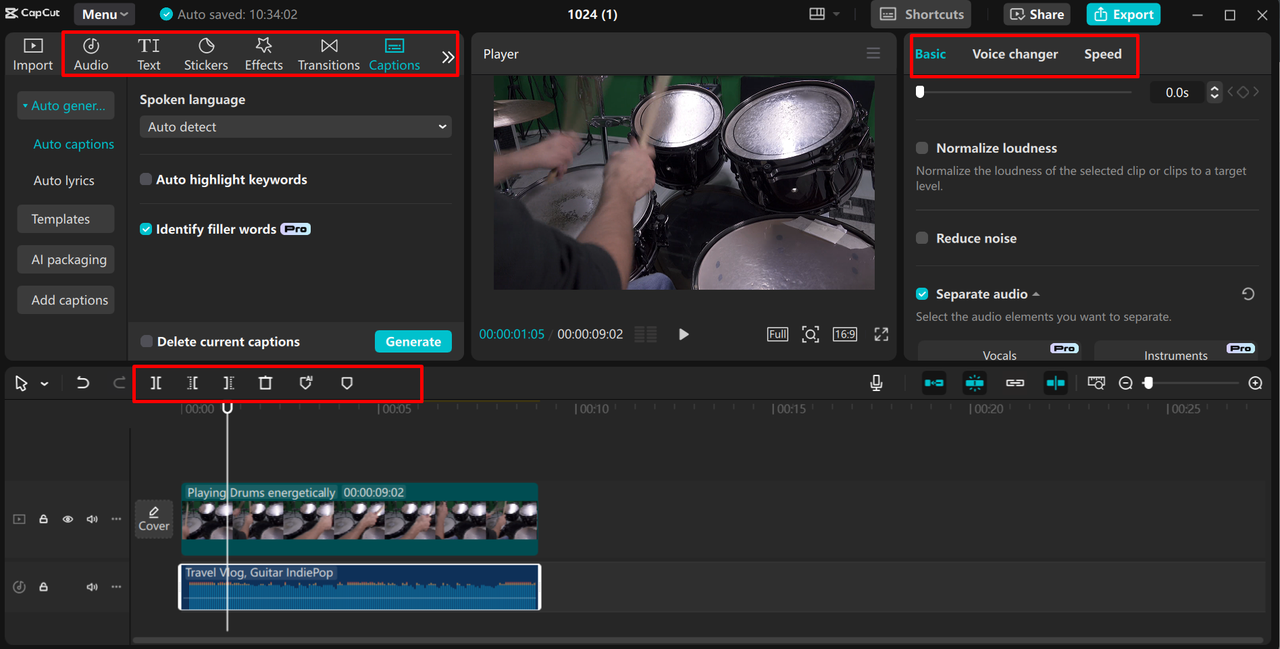
Task: Uncheck Identify filler words
Action: [146, 229]
